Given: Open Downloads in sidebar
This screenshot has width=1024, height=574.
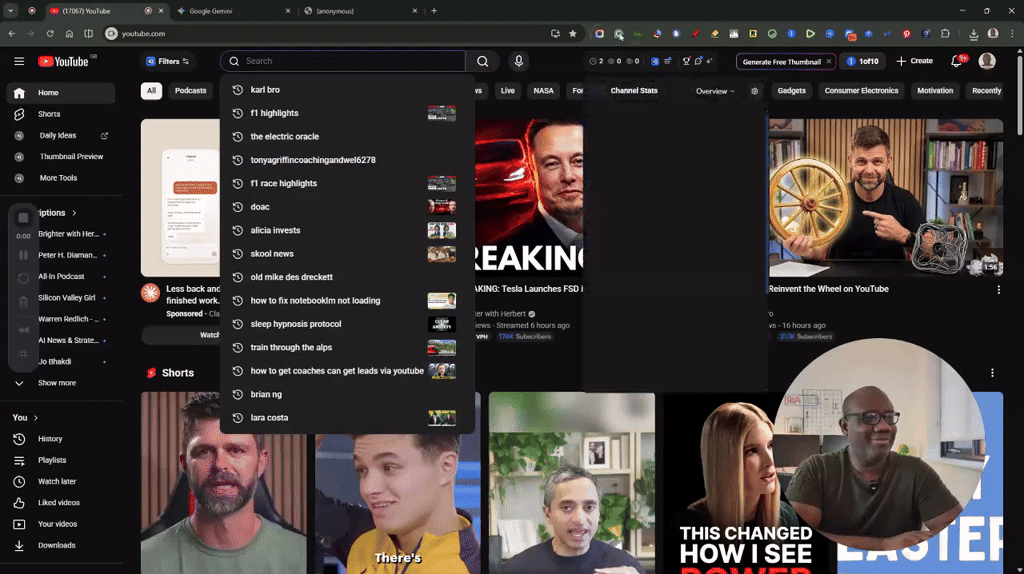Looking at the screenshot, I should coord(61,545).
